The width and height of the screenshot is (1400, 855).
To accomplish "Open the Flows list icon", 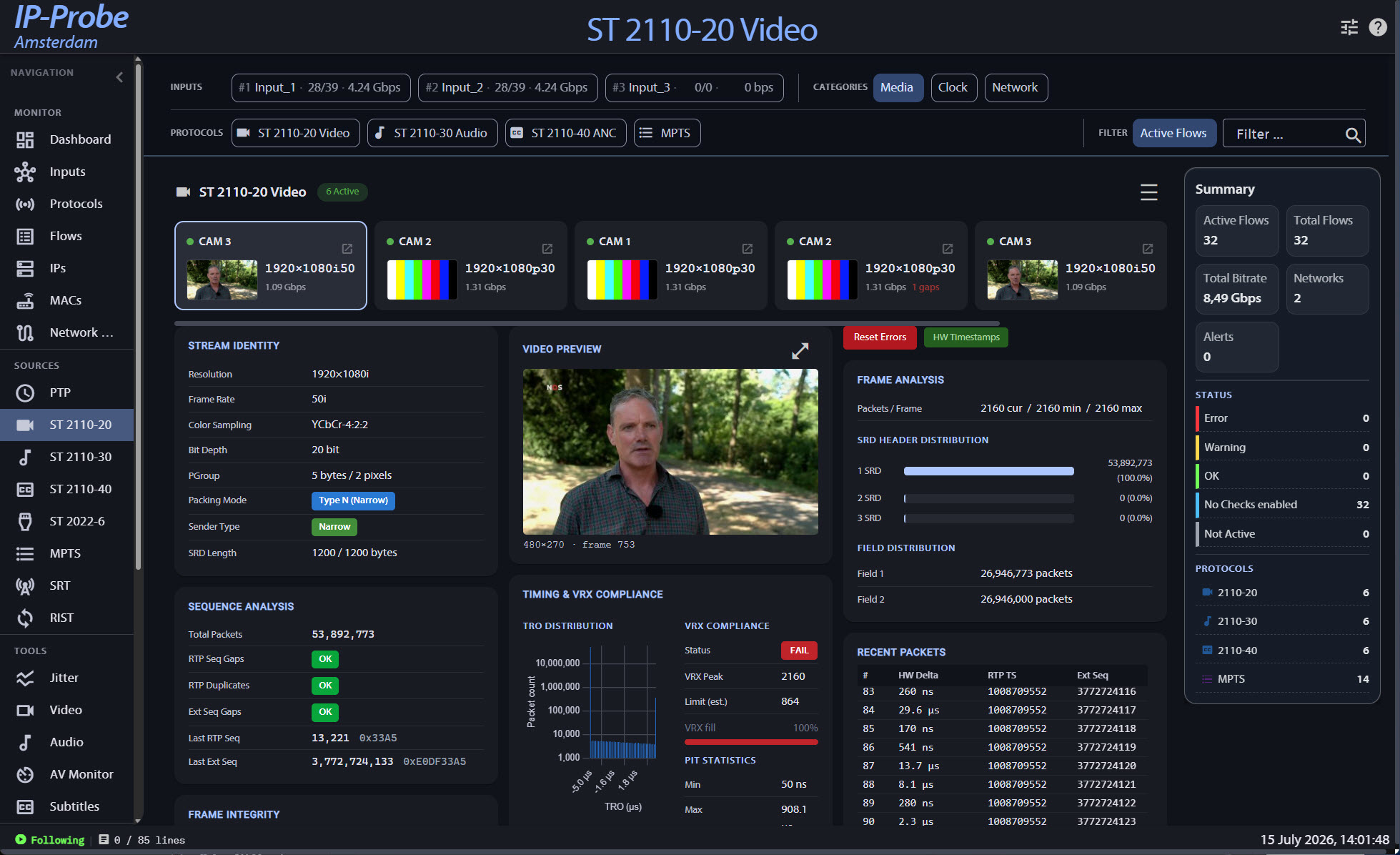I will click(x=25, y=236).
